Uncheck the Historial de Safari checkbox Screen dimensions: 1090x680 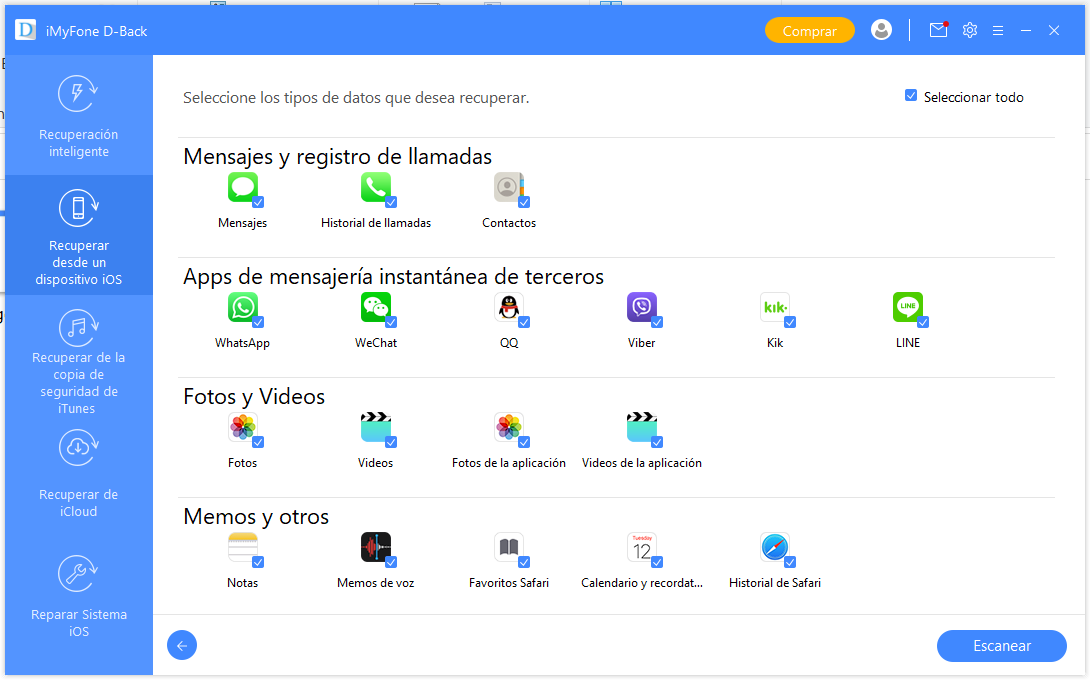point(790,562)
